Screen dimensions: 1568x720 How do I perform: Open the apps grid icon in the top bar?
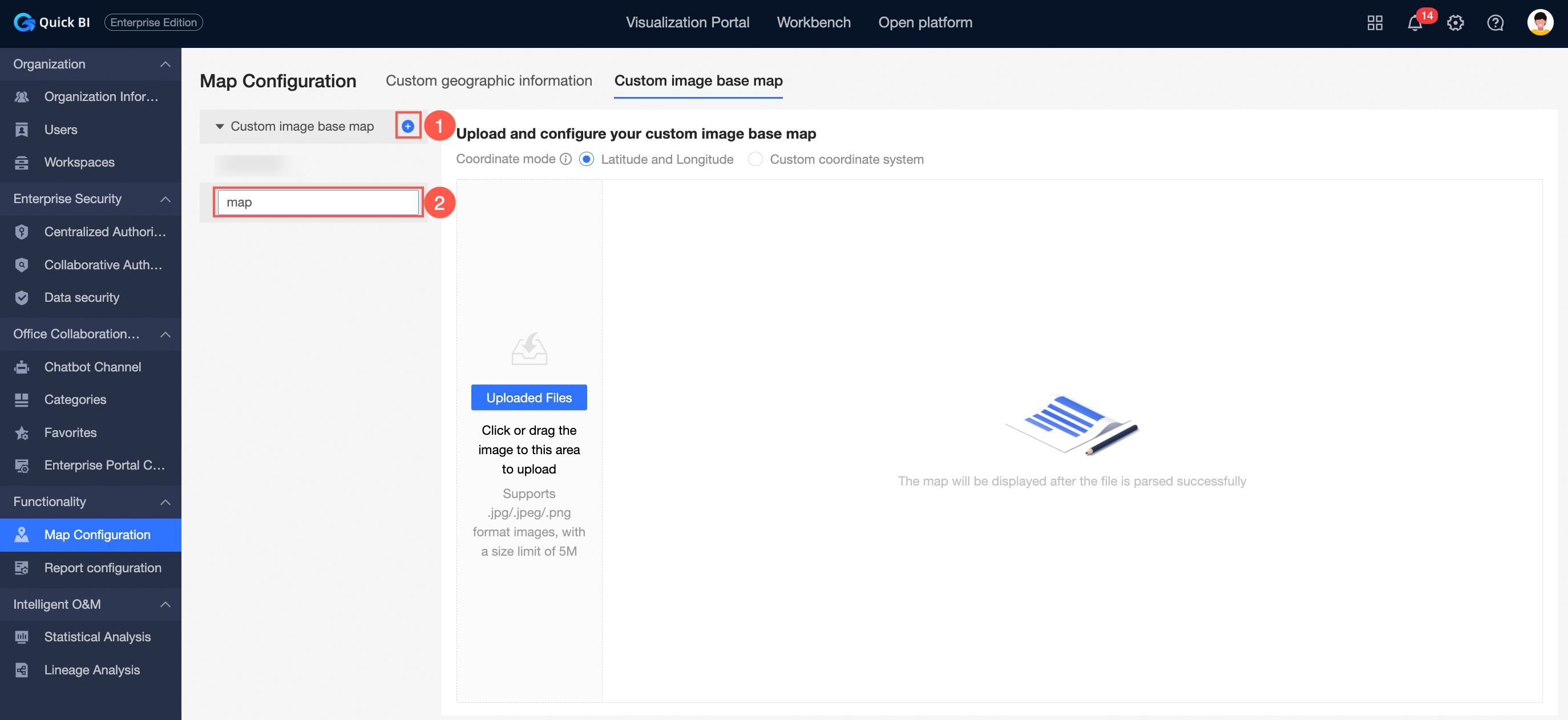pyautogui.click(x=1375, y=23)
